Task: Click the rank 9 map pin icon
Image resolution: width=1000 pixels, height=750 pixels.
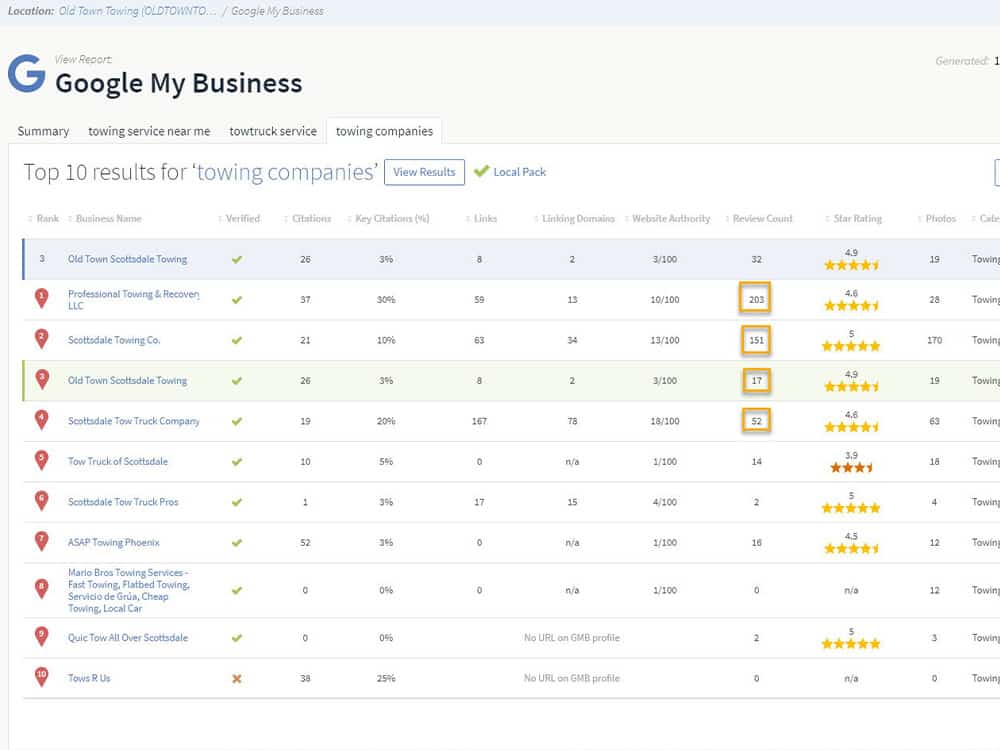Action: [41, 636]
